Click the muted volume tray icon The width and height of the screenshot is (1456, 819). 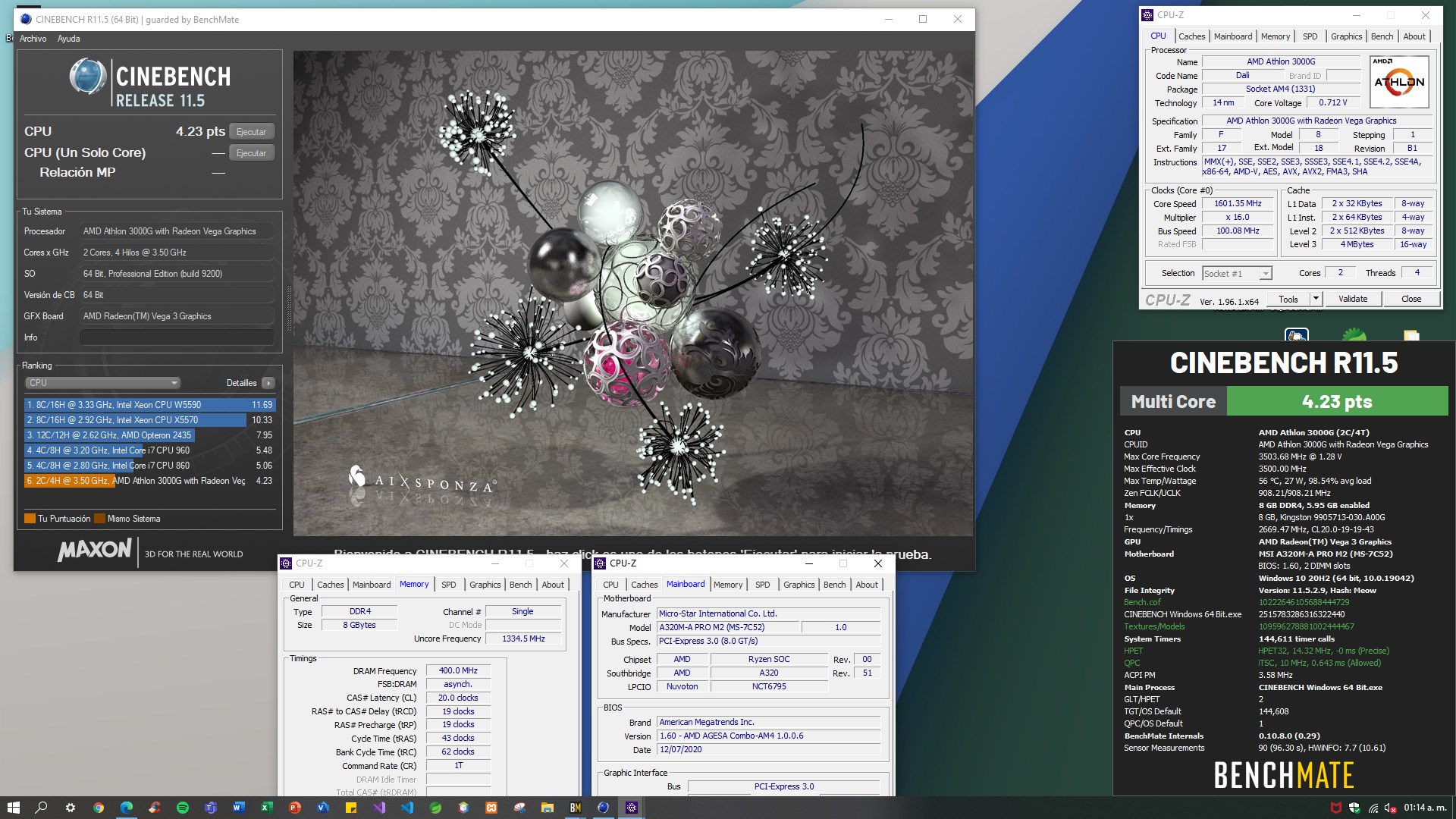point(1390,808)
